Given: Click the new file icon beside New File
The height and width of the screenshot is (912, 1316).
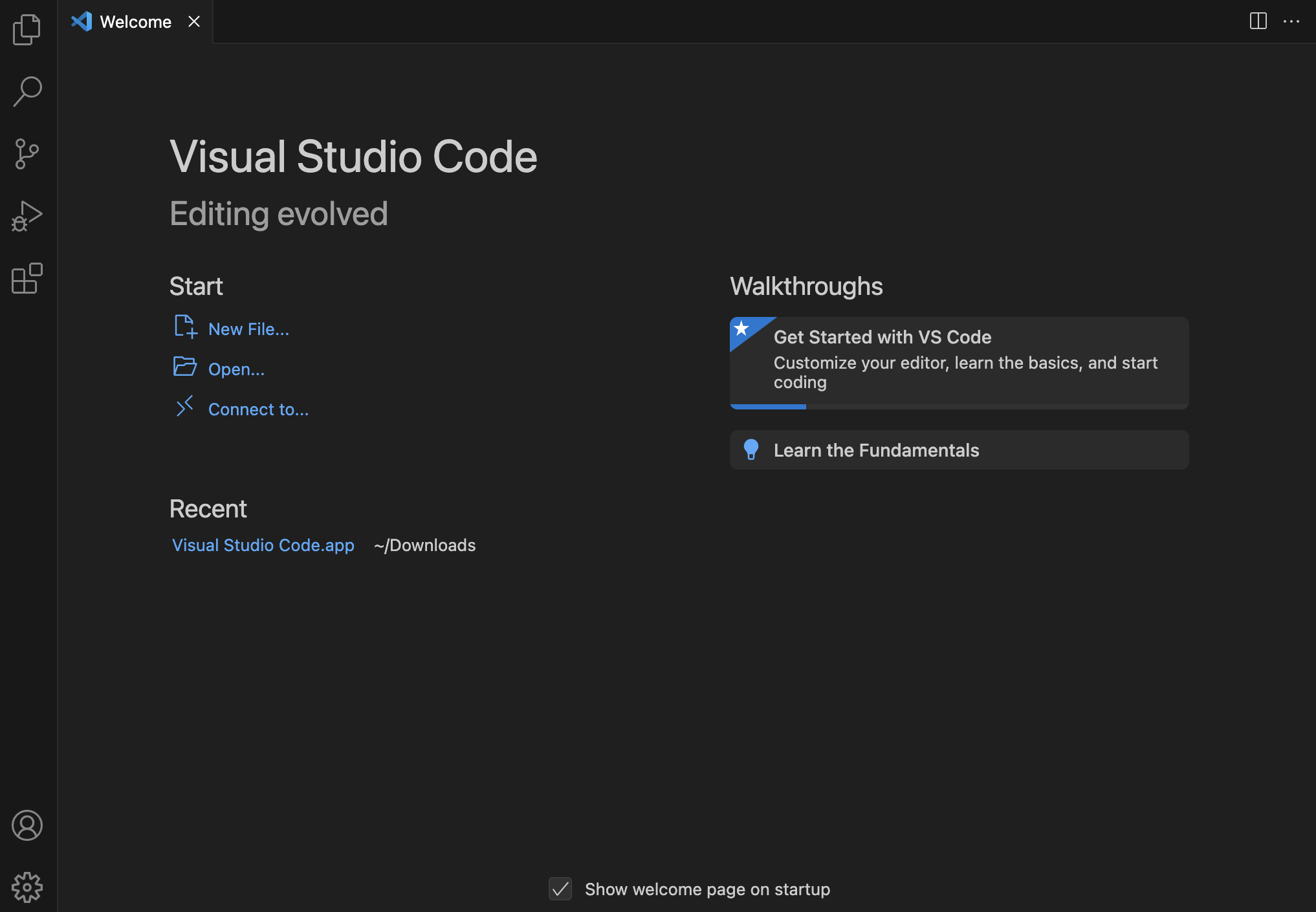Looking at the screenshot, I should pos(186,327).
